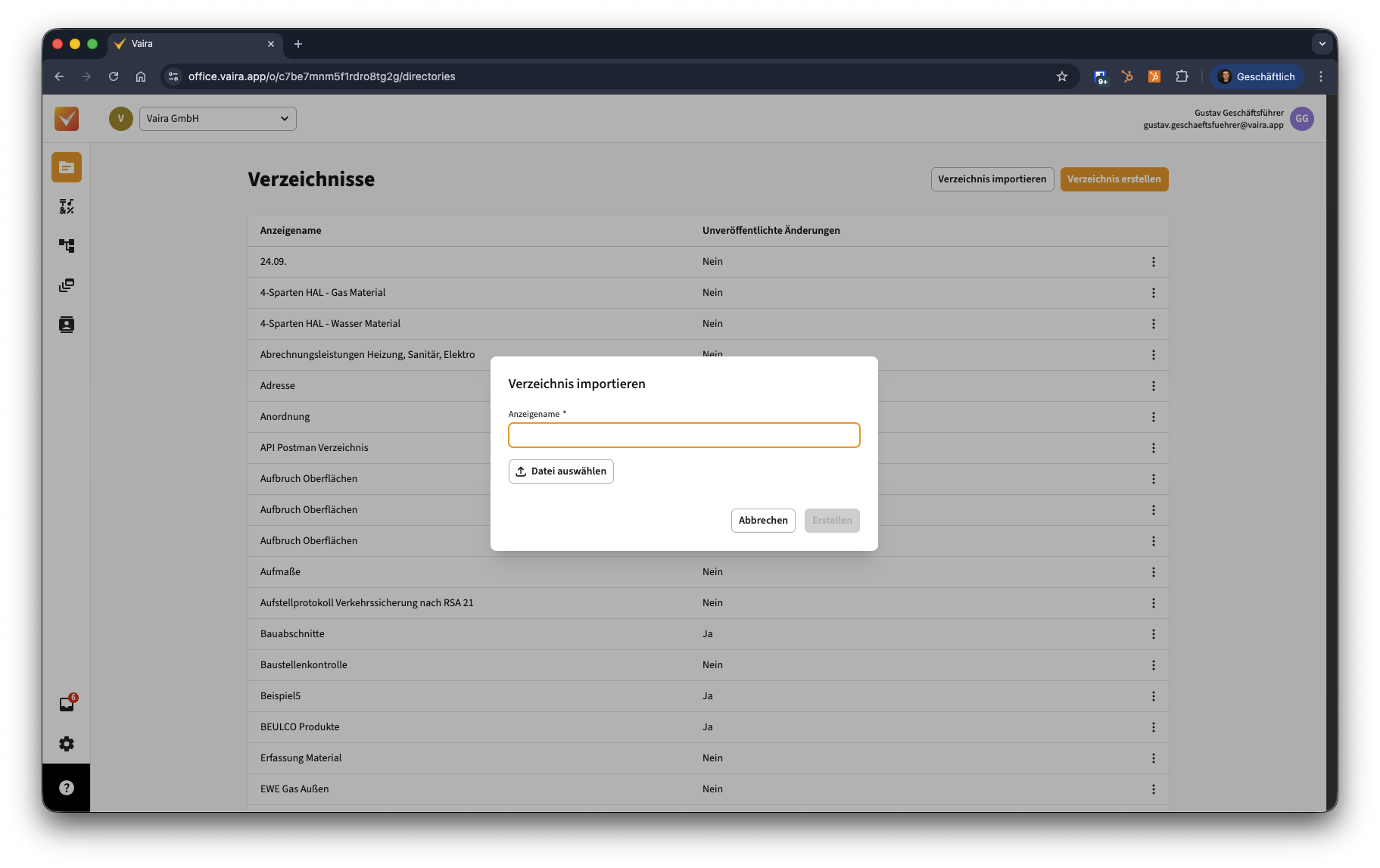Open the Geschäftlich browser profile menu

1257,76
